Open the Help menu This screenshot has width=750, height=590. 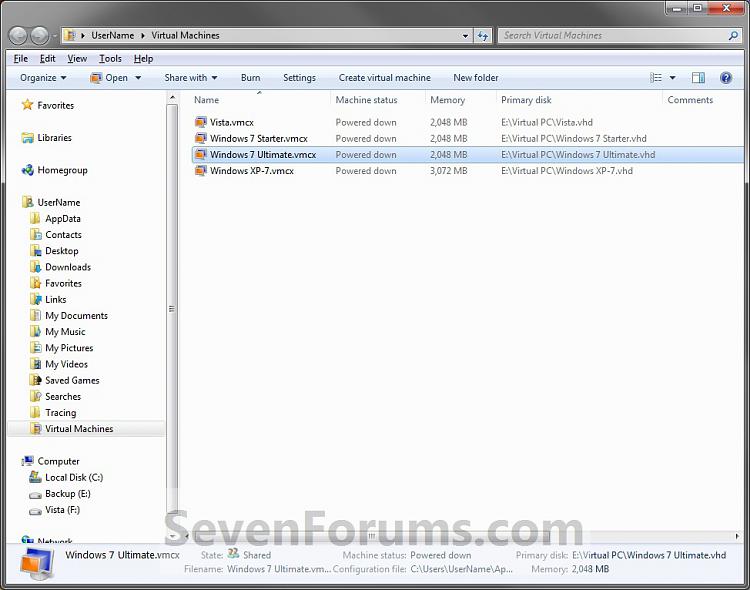143,58
